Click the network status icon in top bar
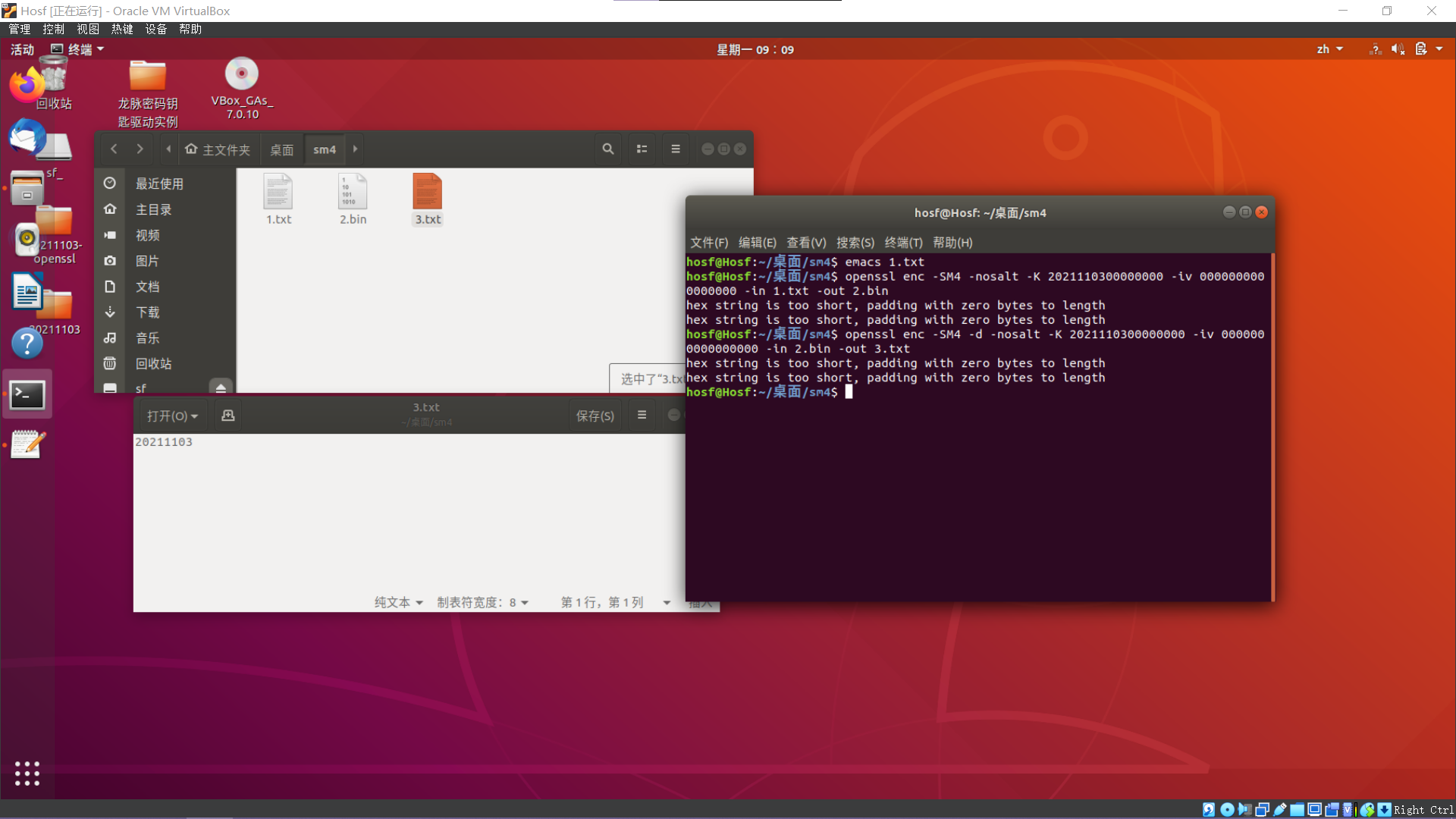The image size is (1456, 819). [x=1375, y=49]
